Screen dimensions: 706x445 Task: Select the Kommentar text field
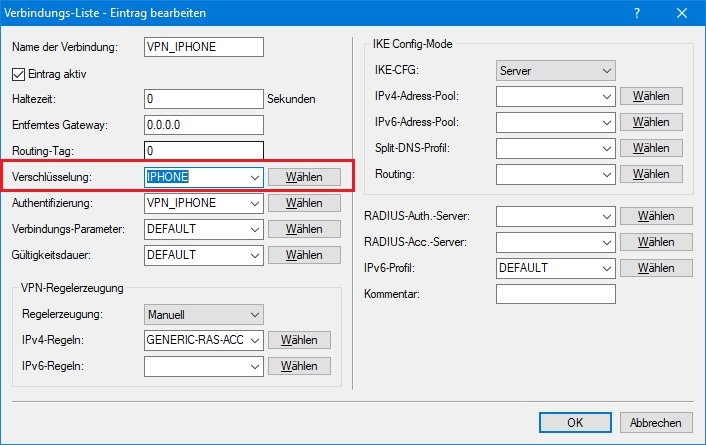pos(555,294)
